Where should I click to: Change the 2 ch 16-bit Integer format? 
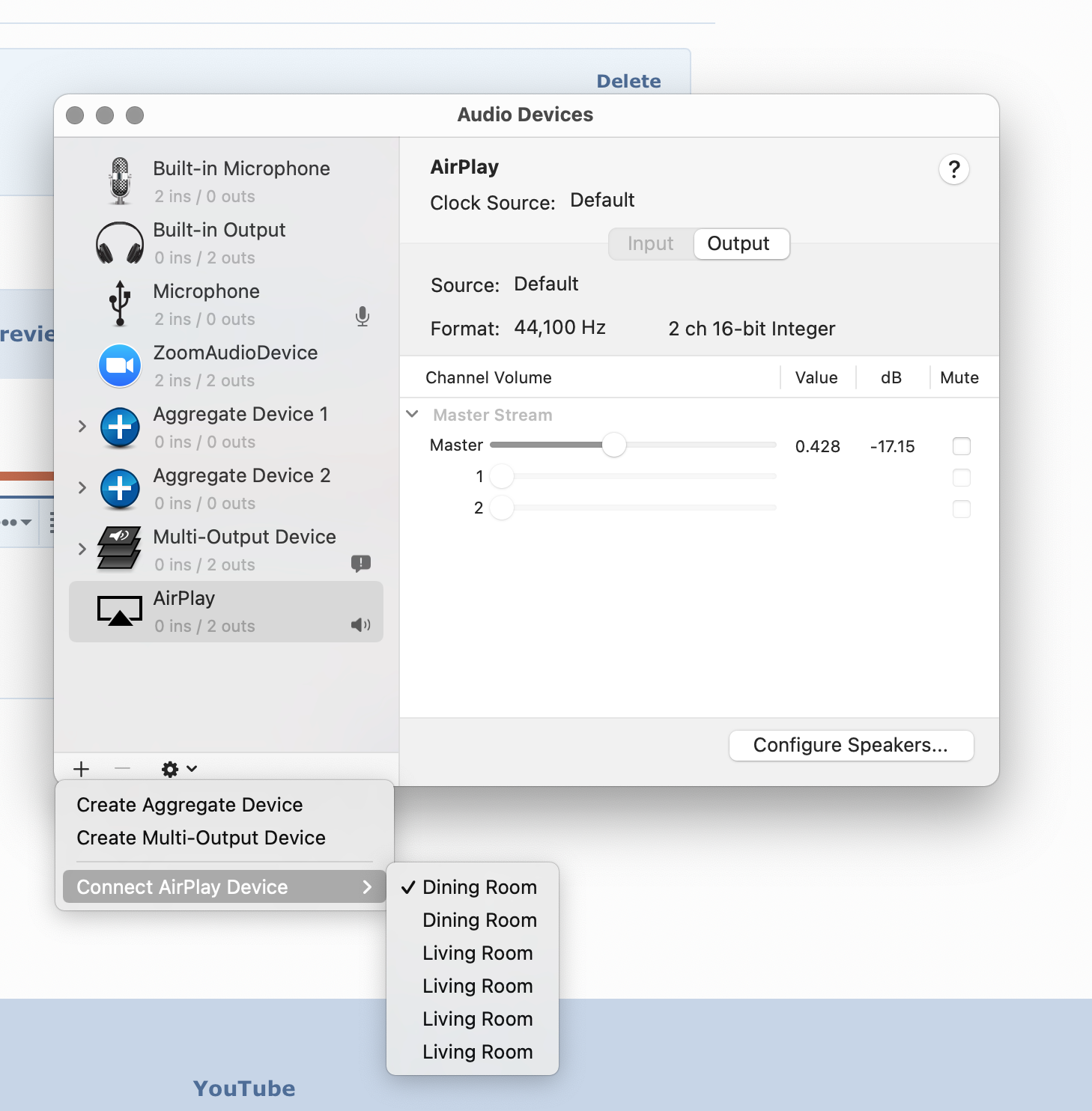click(x=751, y=329)
